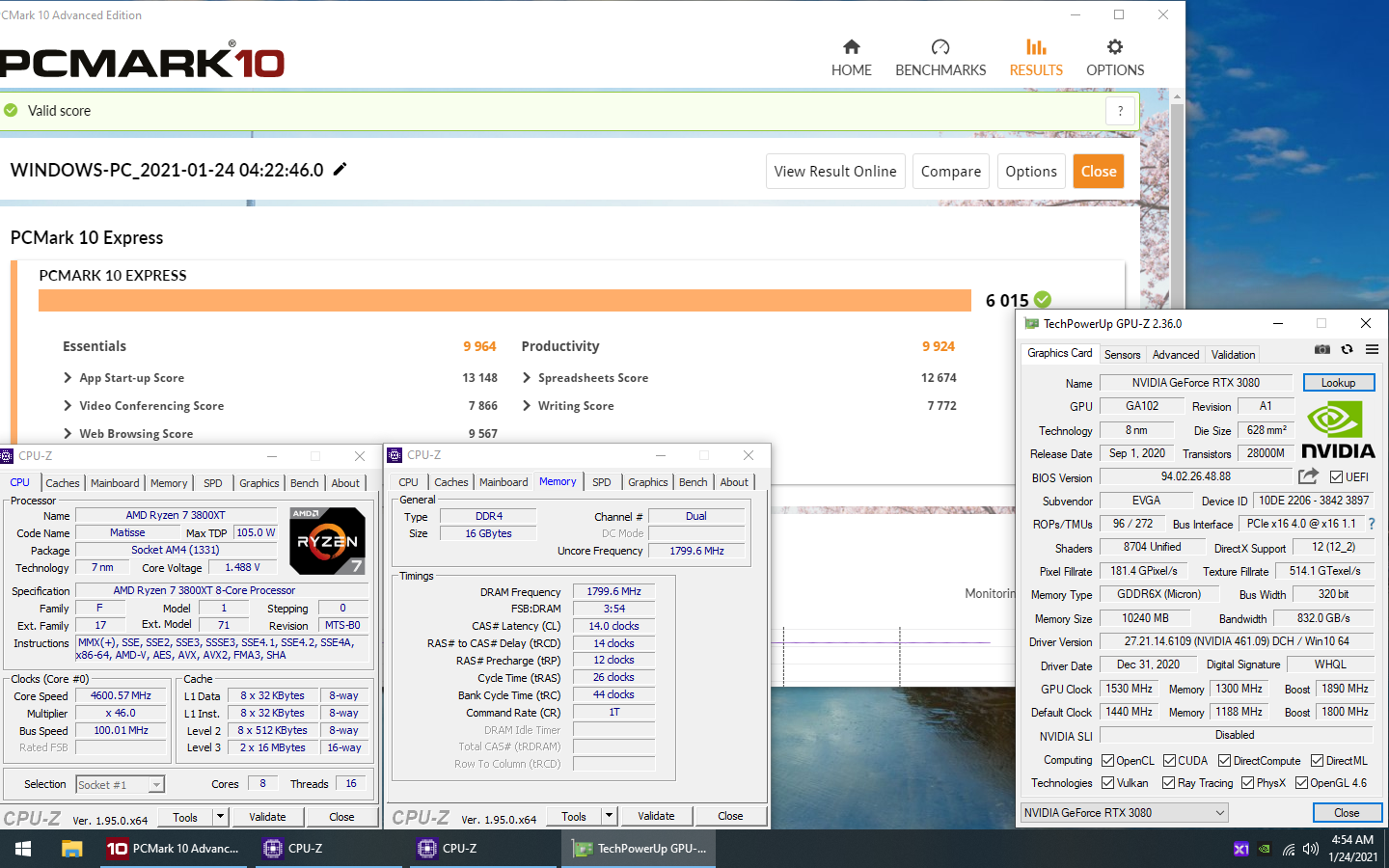The height and width of the screenshot is (868, 1389).
Task: Expand Video Conferencing Score details
Action: (68, 406)
